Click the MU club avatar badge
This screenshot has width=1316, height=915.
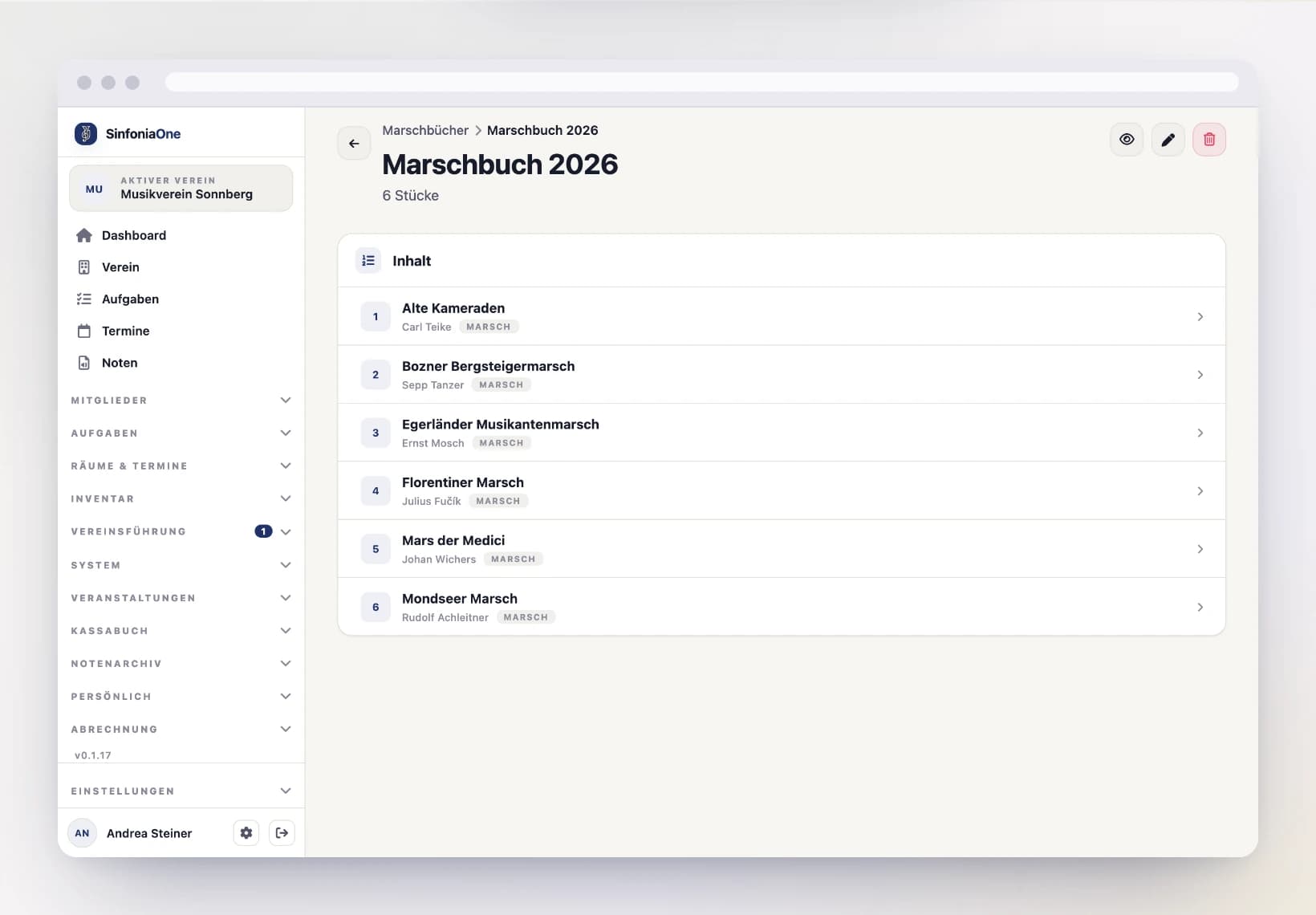94,189
